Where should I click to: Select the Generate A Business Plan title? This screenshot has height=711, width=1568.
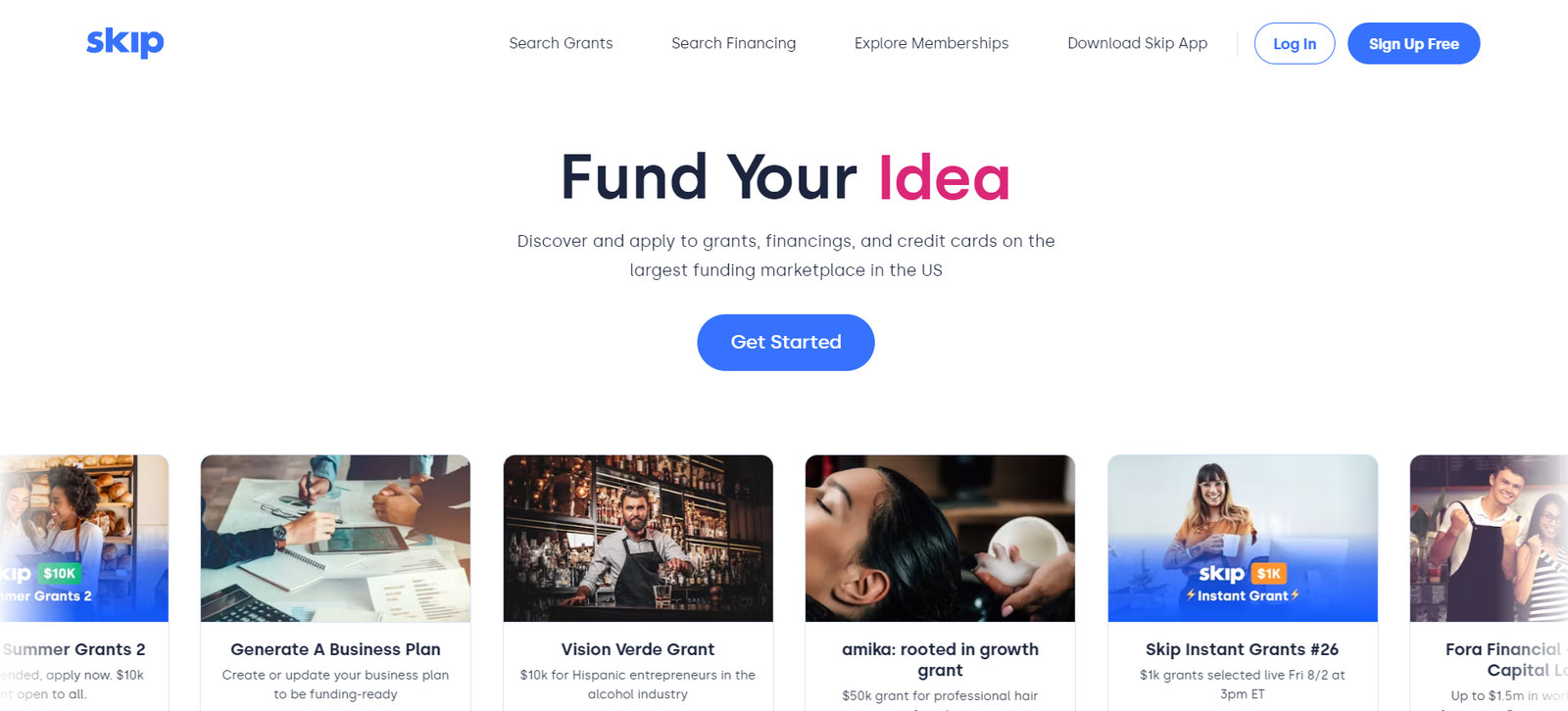[335, 649]
